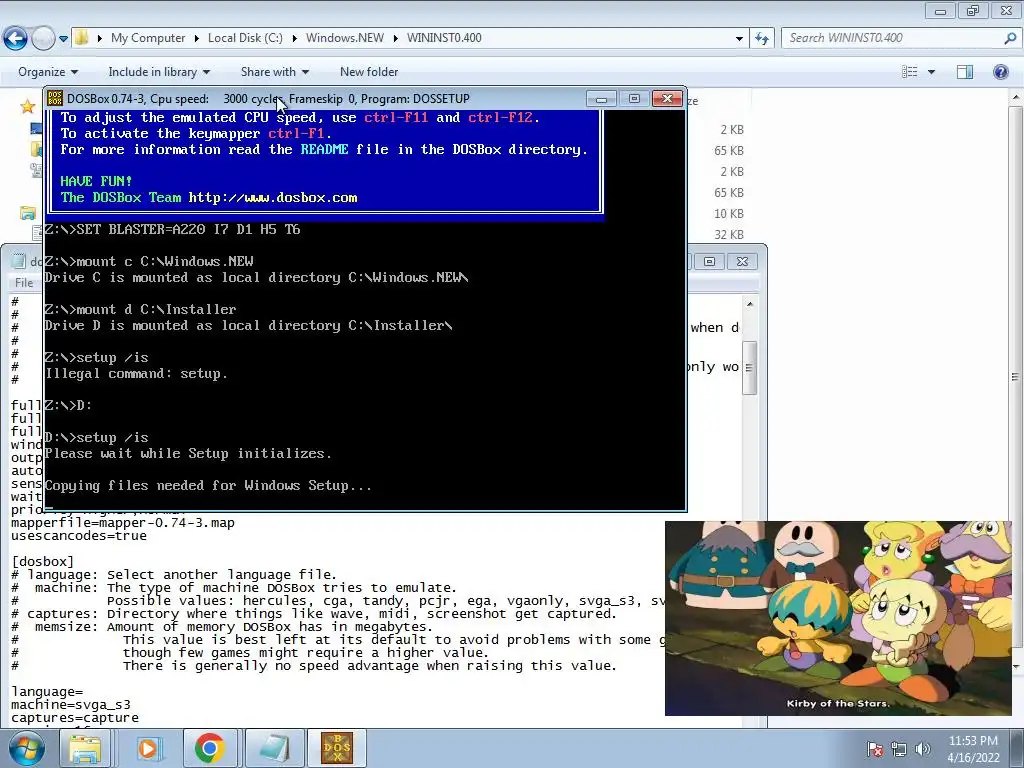
Task: Switch to DOSBox taskbar button
Action: pyautogui.click(x=336, y=748)
